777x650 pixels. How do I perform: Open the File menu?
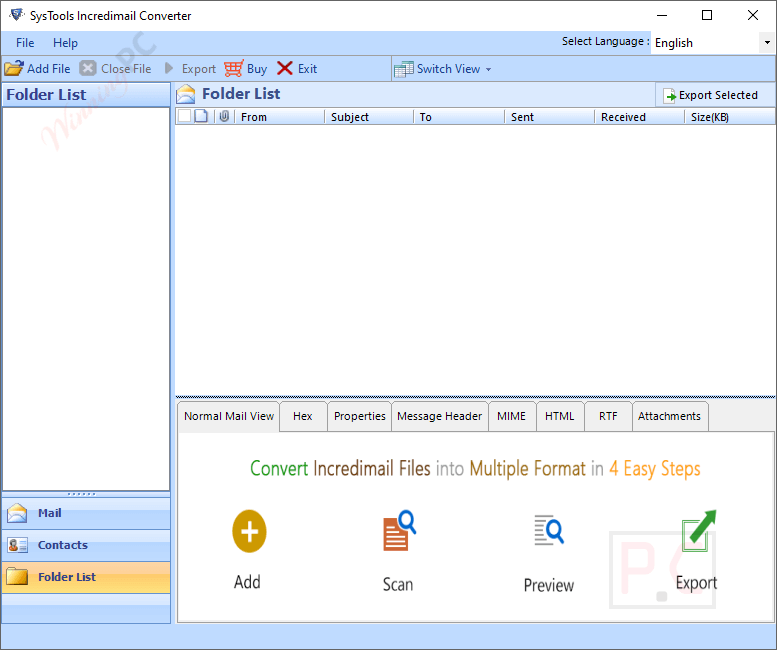point(25,43)
